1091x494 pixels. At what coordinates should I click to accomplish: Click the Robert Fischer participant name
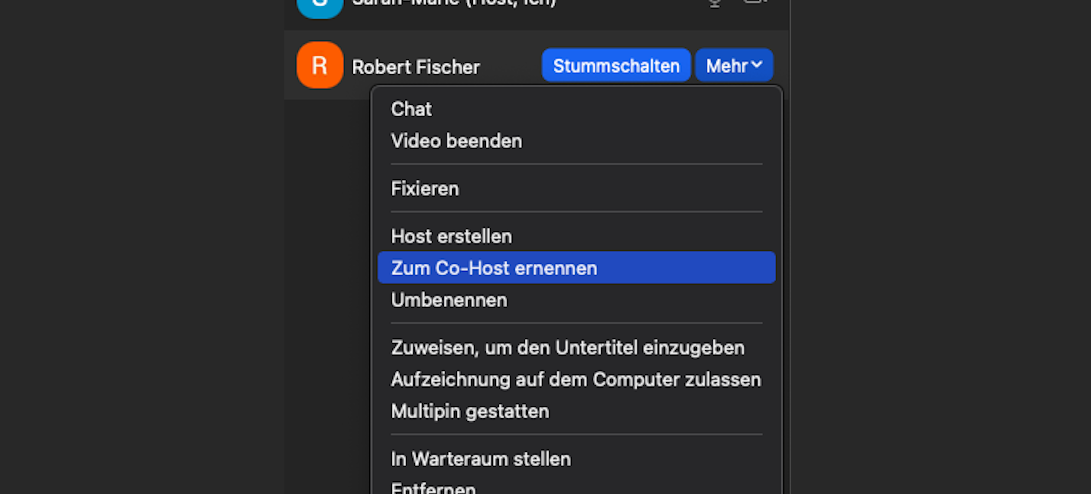point(416,67)
